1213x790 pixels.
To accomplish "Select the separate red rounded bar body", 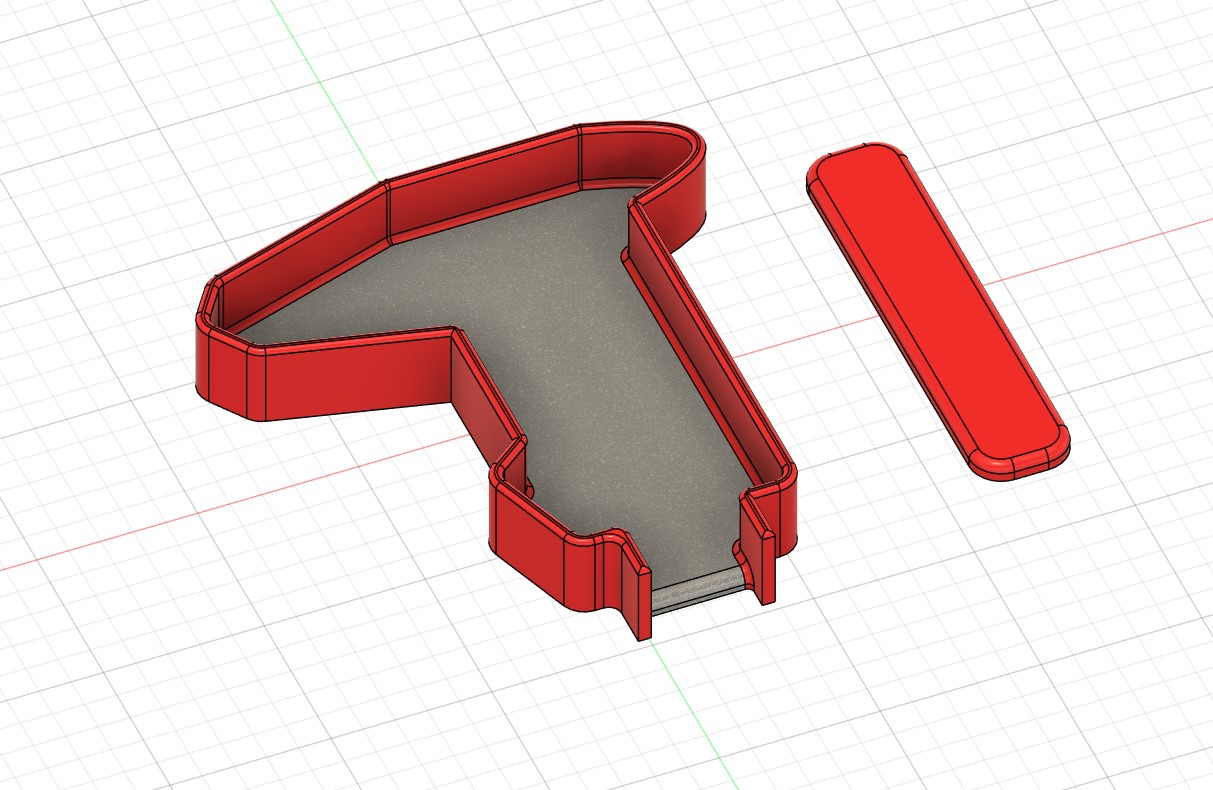I will [937, 310].
